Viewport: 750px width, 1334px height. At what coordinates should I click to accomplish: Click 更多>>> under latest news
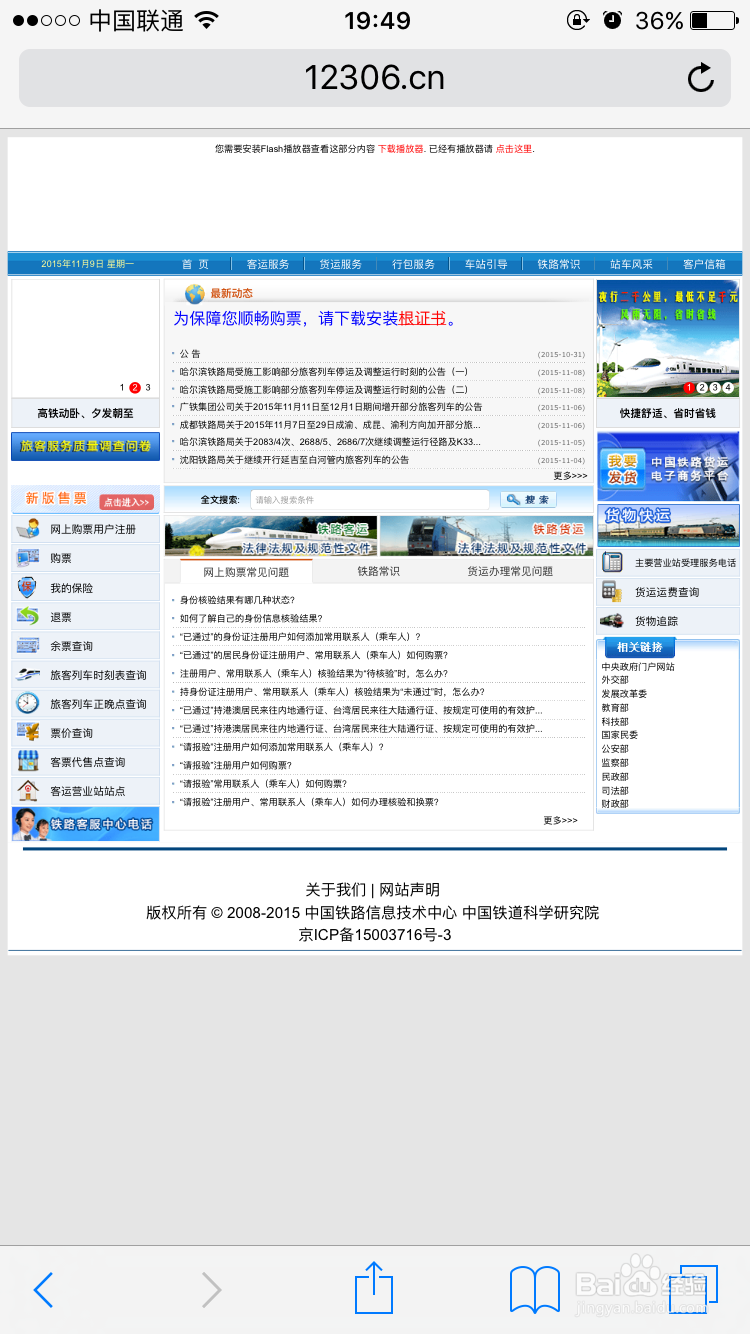click(570, 476)
